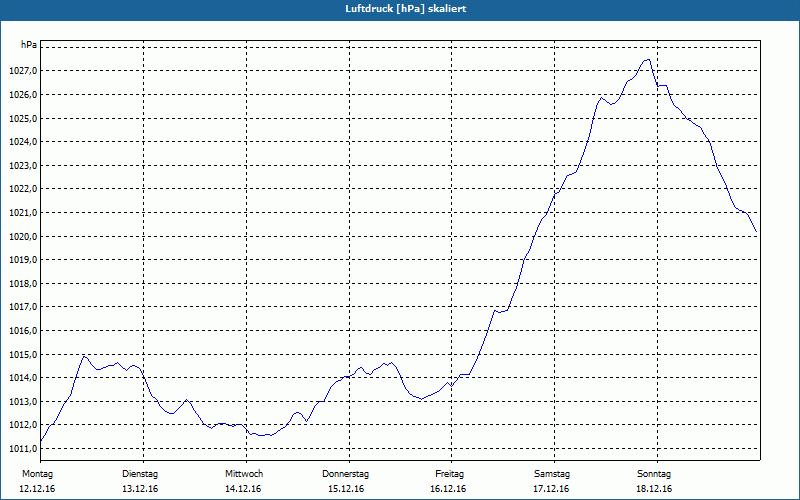Click the date label 15.12.16

[346, 489]
